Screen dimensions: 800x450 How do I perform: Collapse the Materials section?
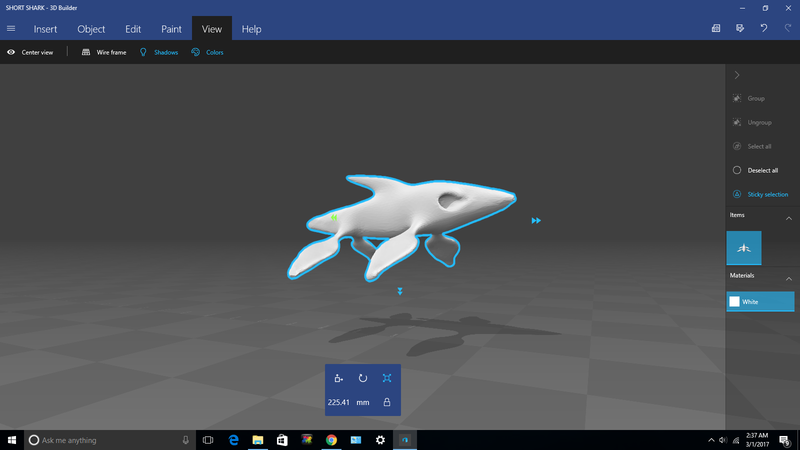point(789,279)
